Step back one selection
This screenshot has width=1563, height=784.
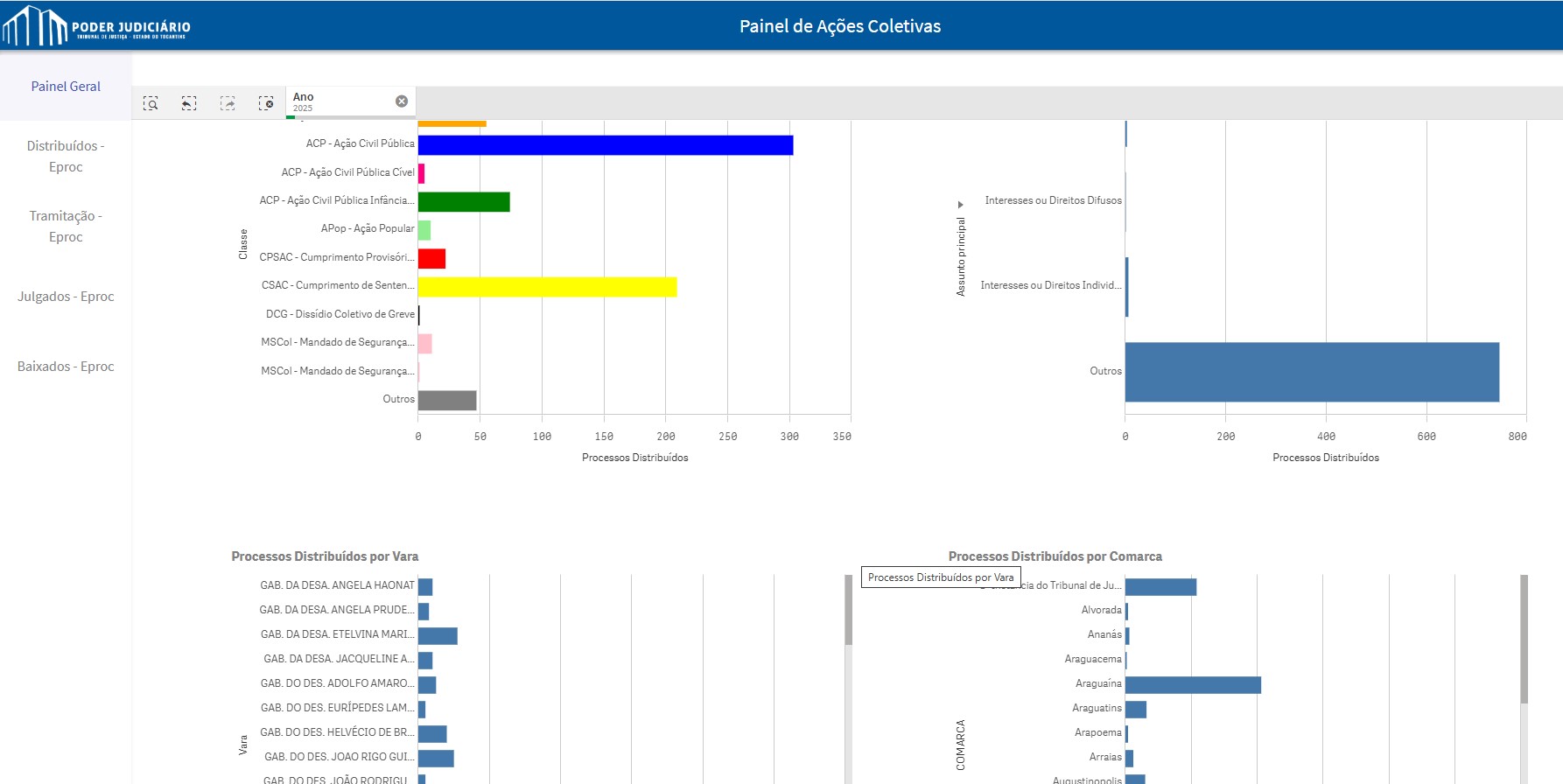pyautogui.click(x=189, y=103)
